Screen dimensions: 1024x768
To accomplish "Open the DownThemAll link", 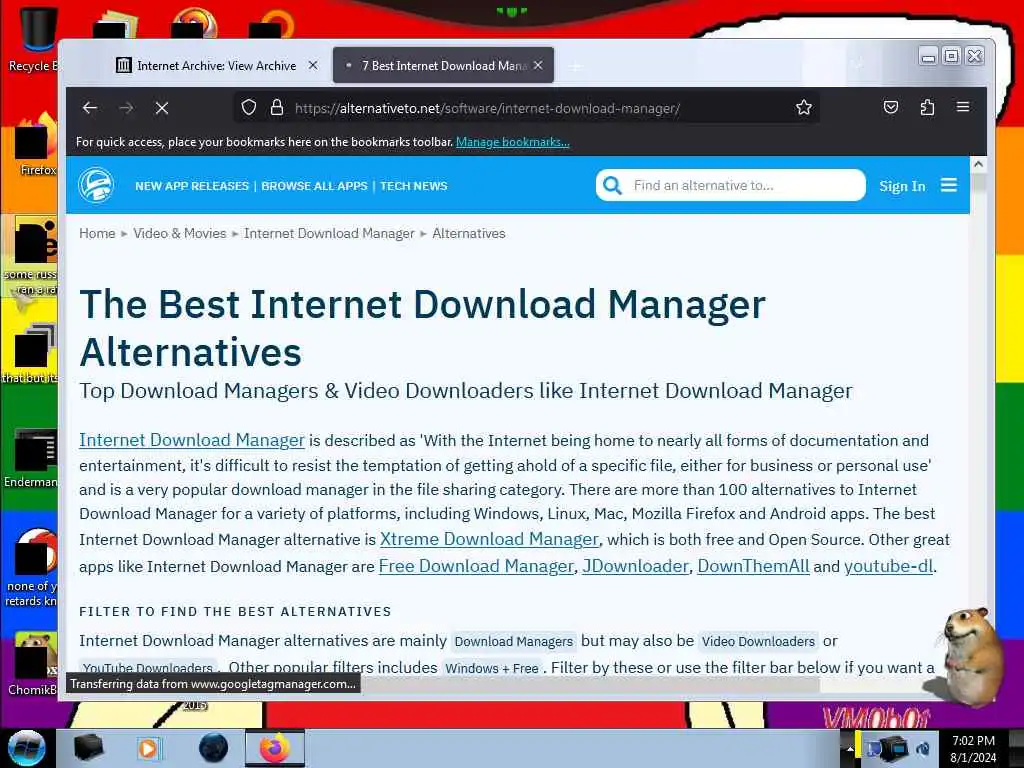I will click(x=754, y=566).
